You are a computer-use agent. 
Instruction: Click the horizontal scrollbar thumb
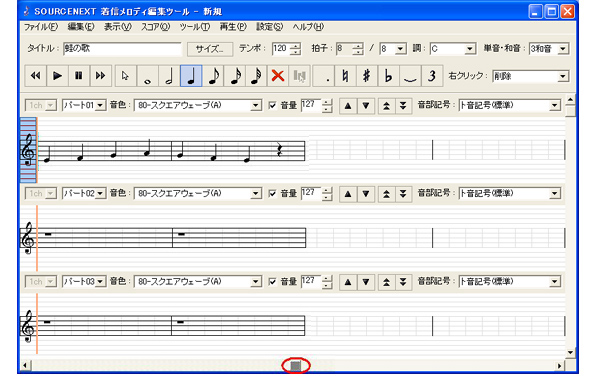pyautogui.click(x=296, y=366)
